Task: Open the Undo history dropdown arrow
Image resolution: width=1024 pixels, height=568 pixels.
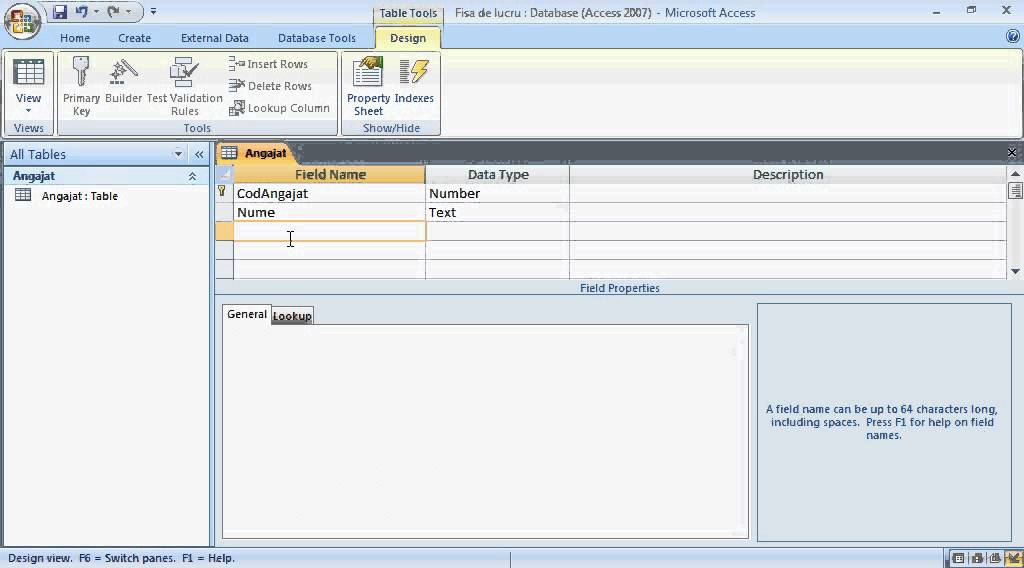Action: [96, 12]
